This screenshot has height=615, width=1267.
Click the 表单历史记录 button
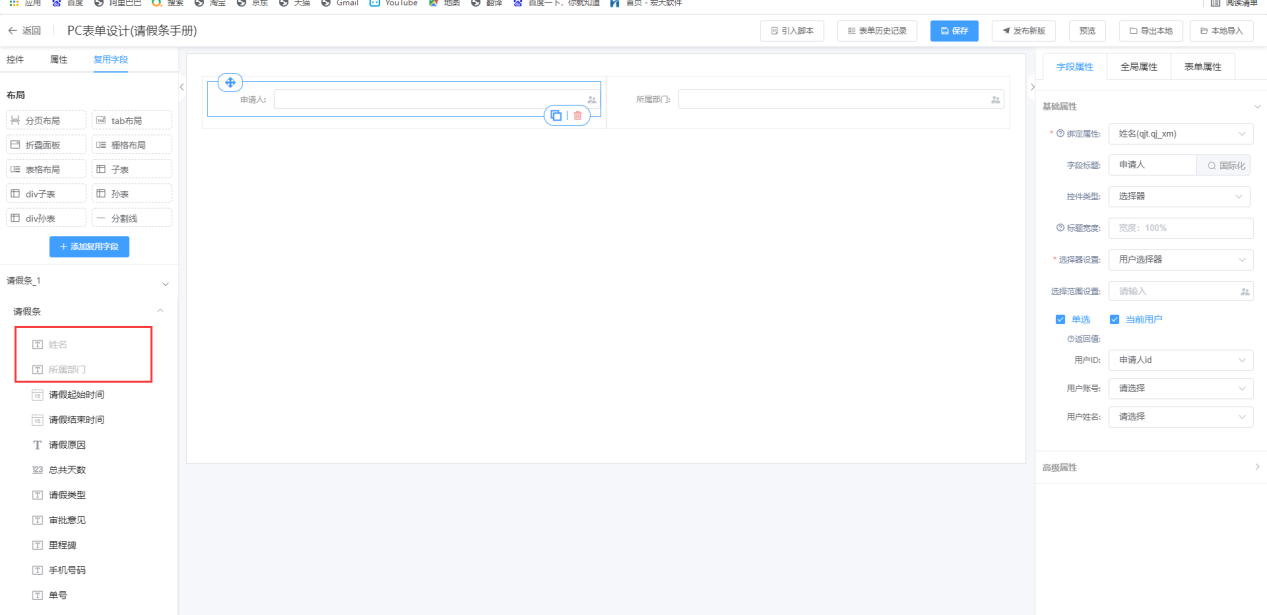[877, 31]
